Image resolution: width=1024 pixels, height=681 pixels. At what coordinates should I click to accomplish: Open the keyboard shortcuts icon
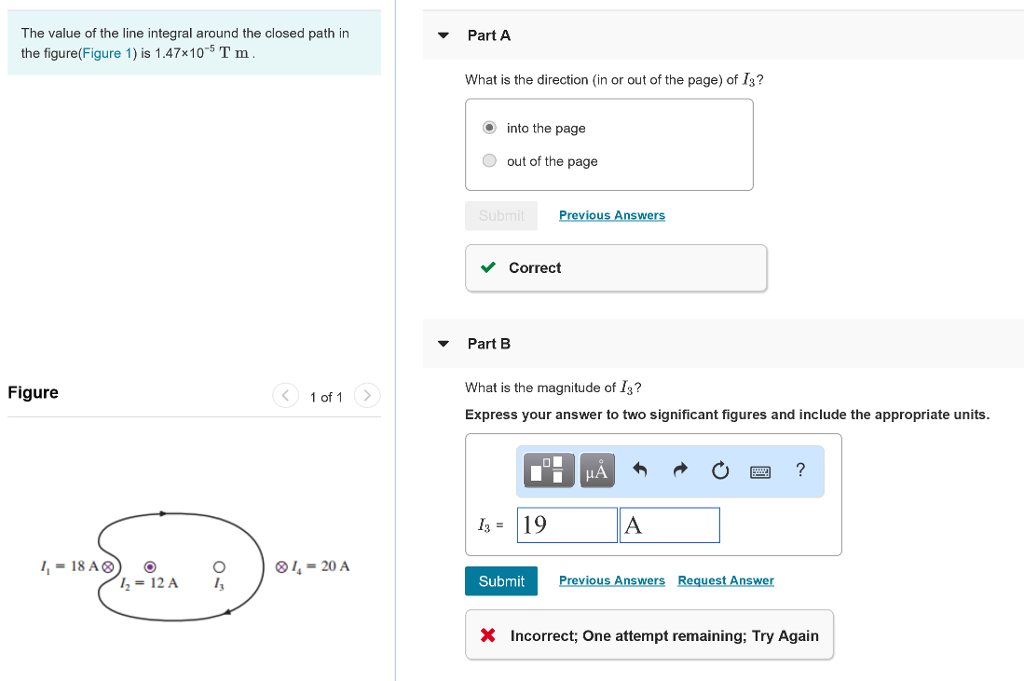click(760, 471)
